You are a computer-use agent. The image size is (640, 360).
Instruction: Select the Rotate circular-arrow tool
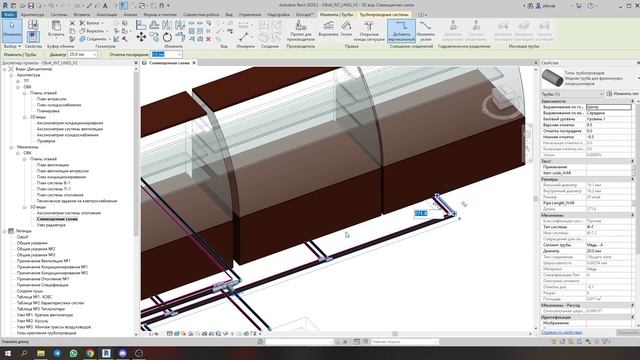(167, 37)
